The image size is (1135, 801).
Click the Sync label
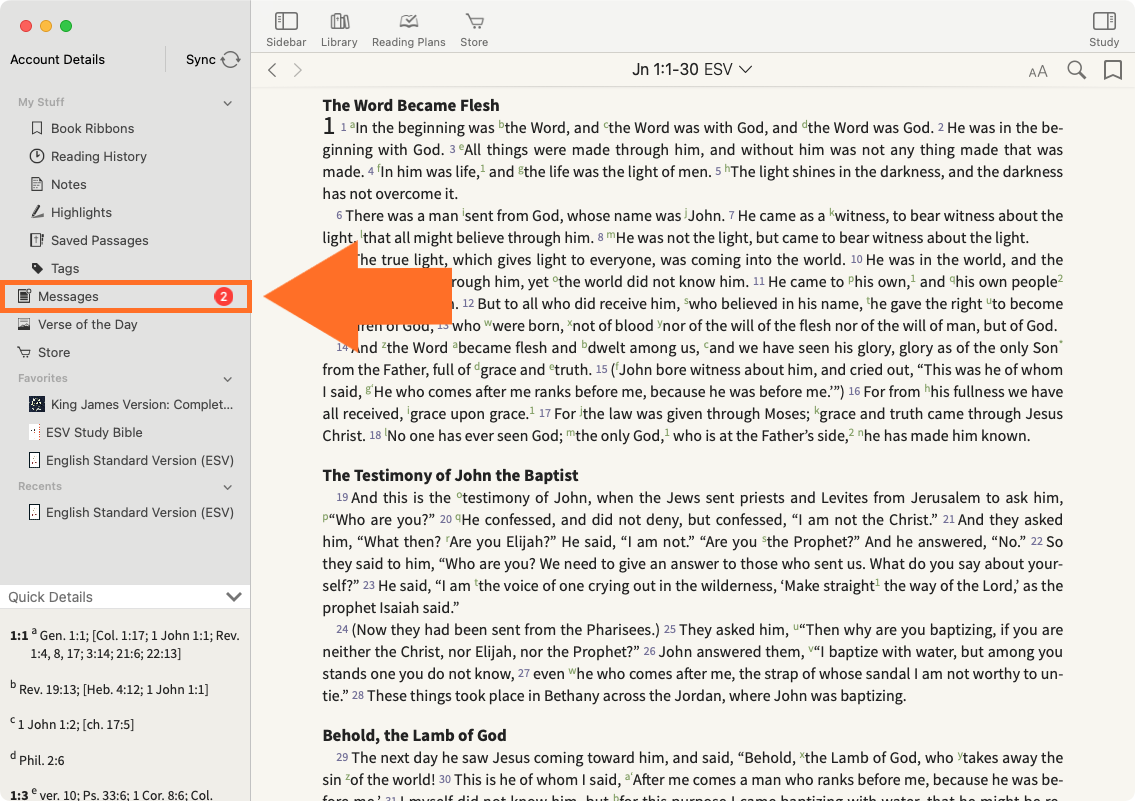coord(201,59)
